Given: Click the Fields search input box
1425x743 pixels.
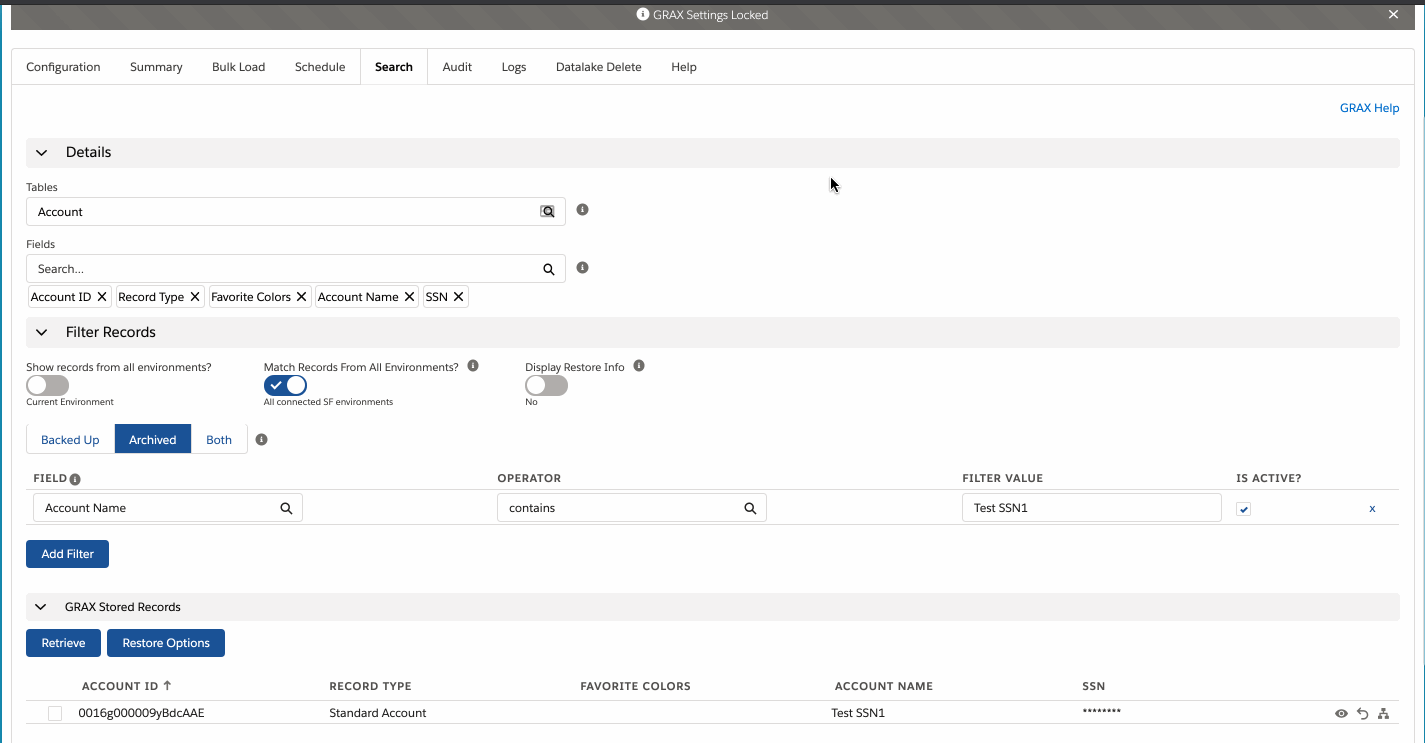Looking at the screenshot, I should pos(296,269).
